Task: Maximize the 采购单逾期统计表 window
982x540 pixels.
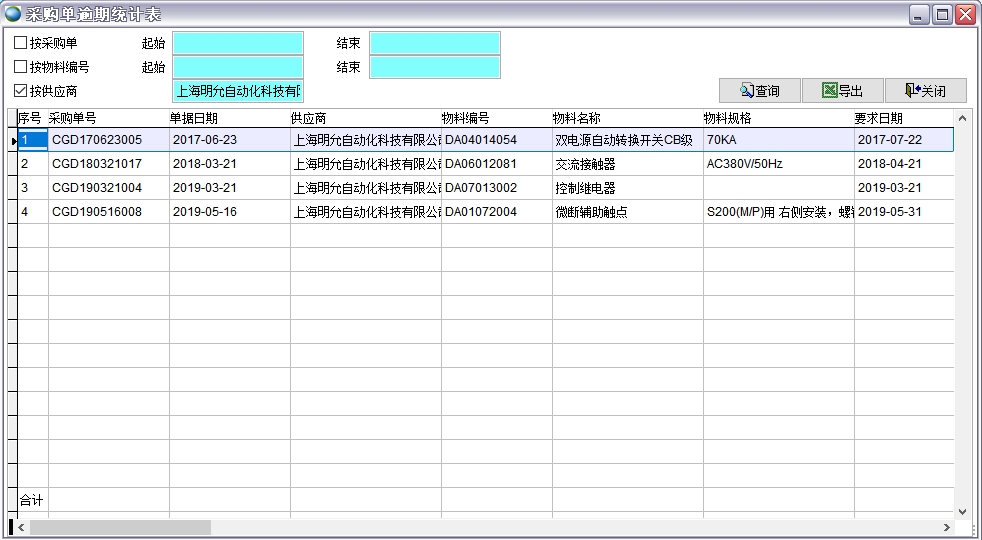Action: click(942, 14)
